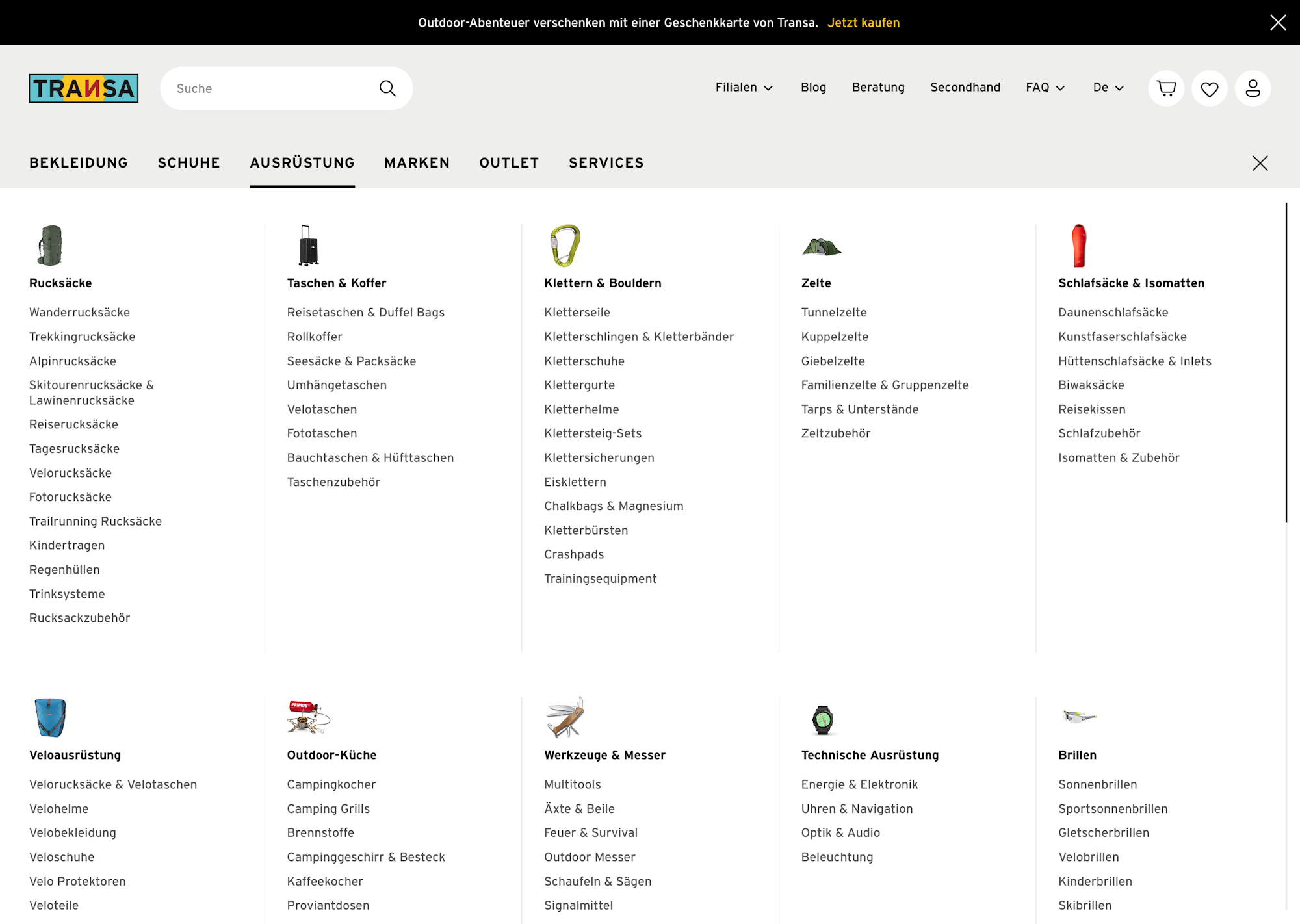Open Bauchtaschen & Hüfttaschen

pyautogui.click(x=370, y=458)
